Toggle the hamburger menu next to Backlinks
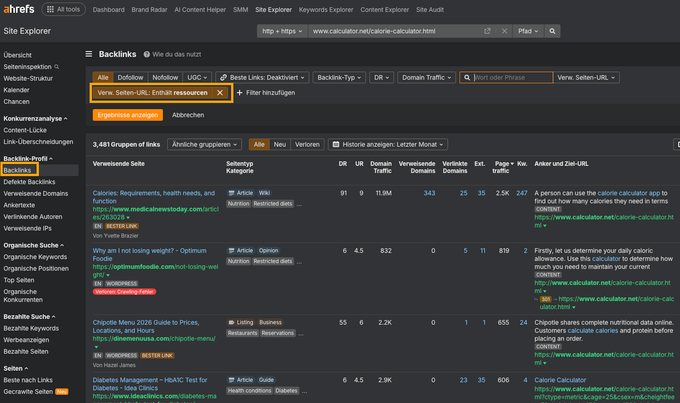Image resolution: width=680 pixels, height=403 pixels. [89, 54]
